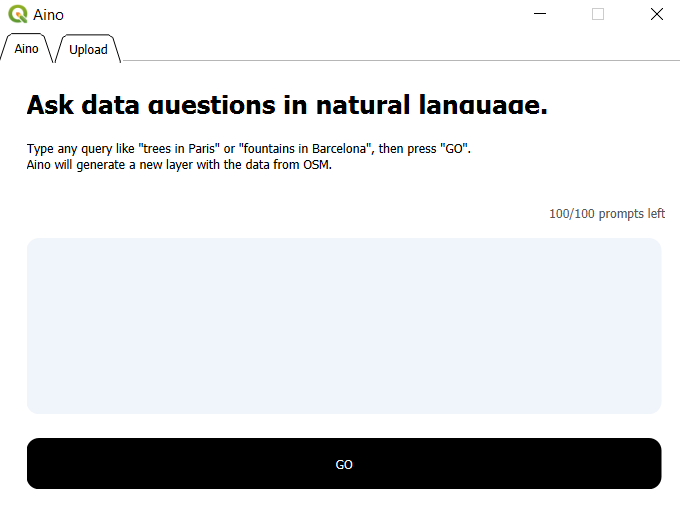Click the "trees in Paris" example text
The height and width of the screenshot is (517, 680).
[174, 149]
